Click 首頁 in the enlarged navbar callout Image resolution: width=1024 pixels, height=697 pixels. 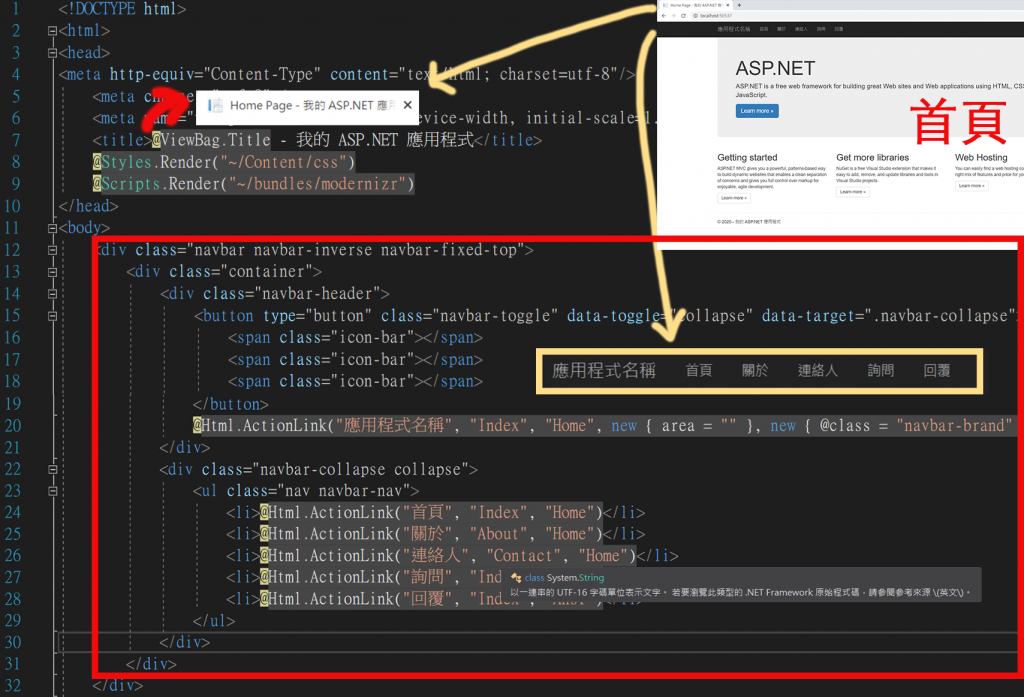[698, 370]
